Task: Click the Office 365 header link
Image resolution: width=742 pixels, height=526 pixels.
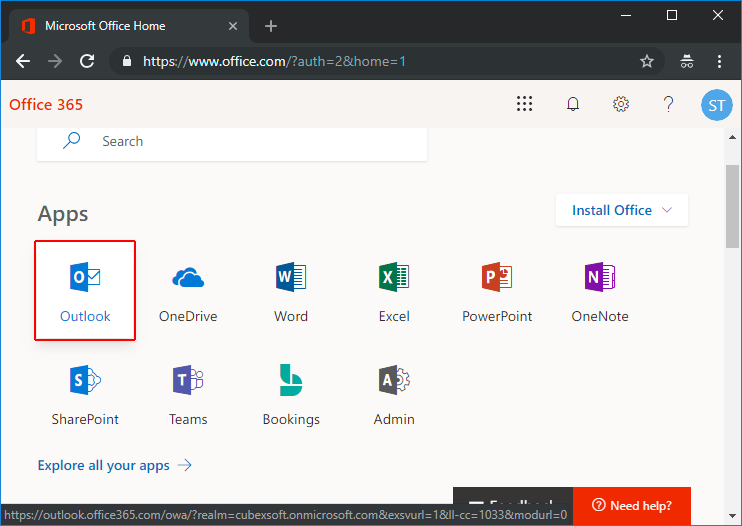Action: (46, 105)
